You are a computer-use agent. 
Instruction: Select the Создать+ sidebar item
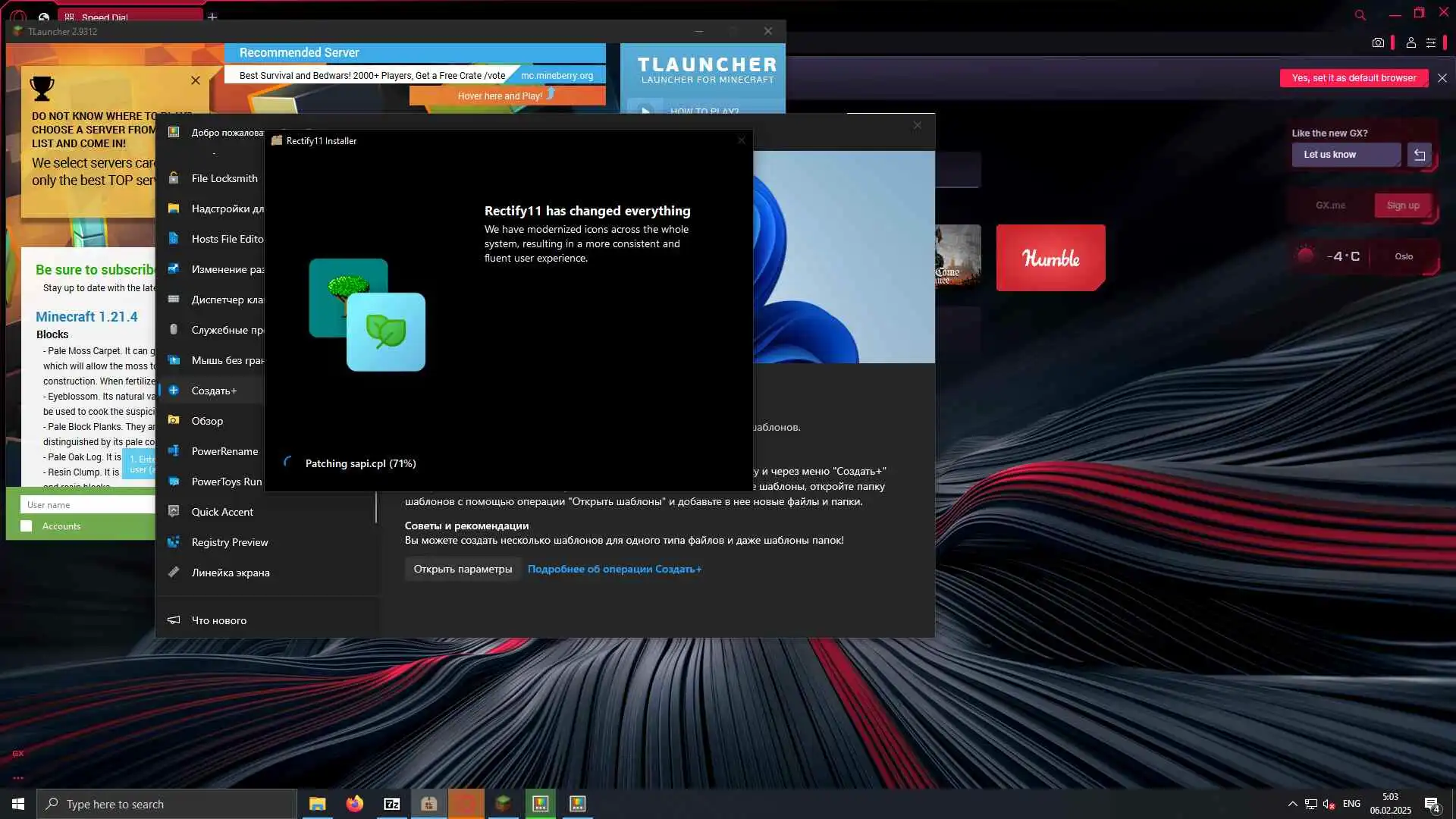tap(214, 391)
